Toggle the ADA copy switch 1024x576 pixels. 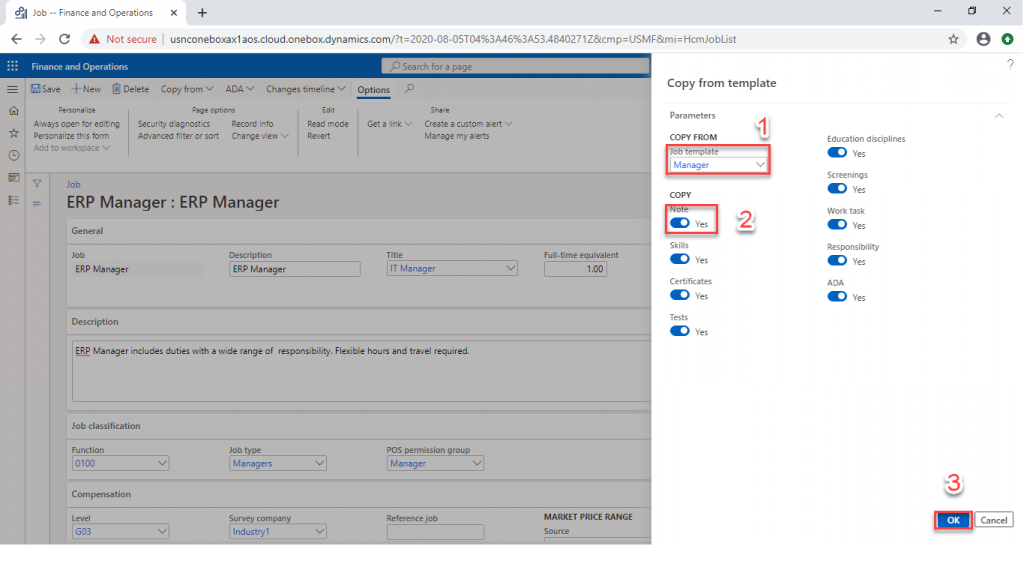pyautogui.click(x=837, y=296)
